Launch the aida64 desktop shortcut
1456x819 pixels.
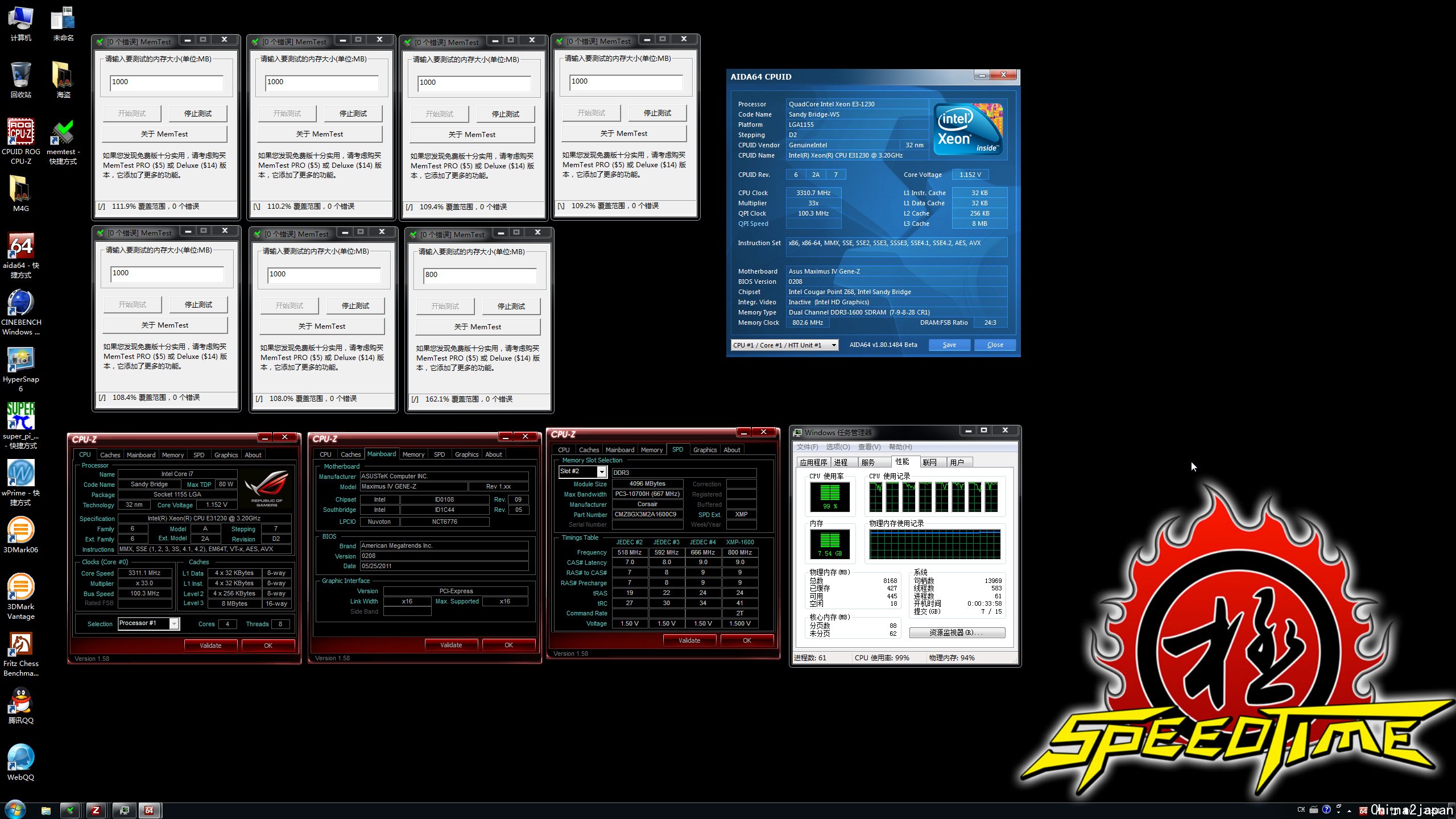point(21,255)
